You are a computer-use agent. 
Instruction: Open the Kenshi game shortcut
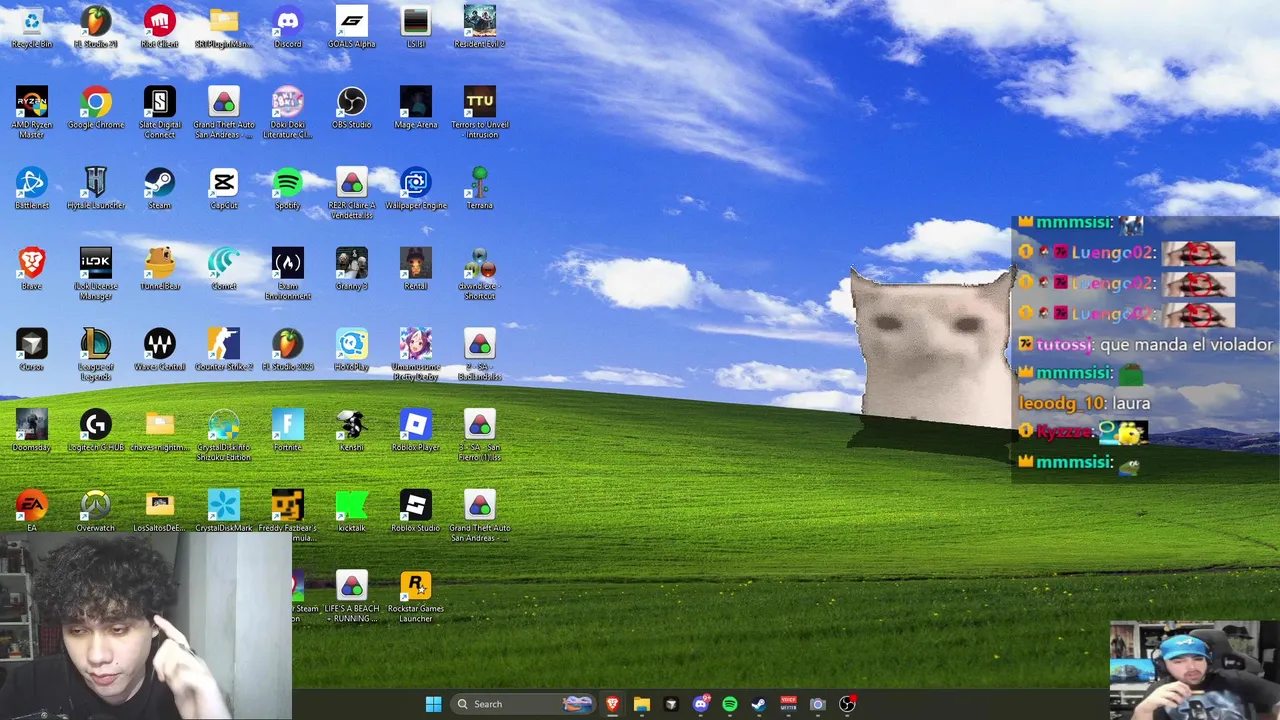[x=352, y=431]
